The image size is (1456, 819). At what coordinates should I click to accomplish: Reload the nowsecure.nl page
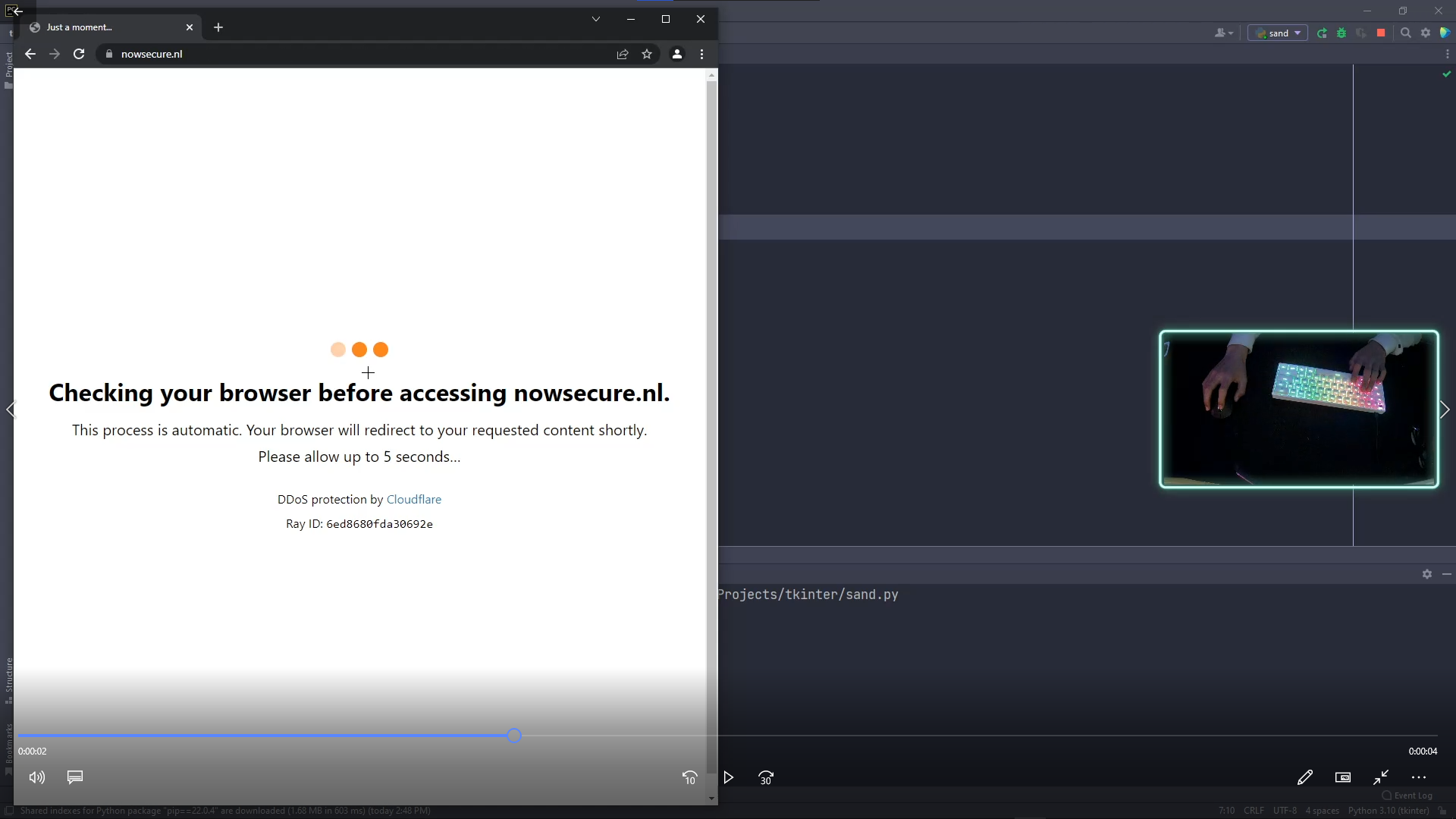point(79,54)
